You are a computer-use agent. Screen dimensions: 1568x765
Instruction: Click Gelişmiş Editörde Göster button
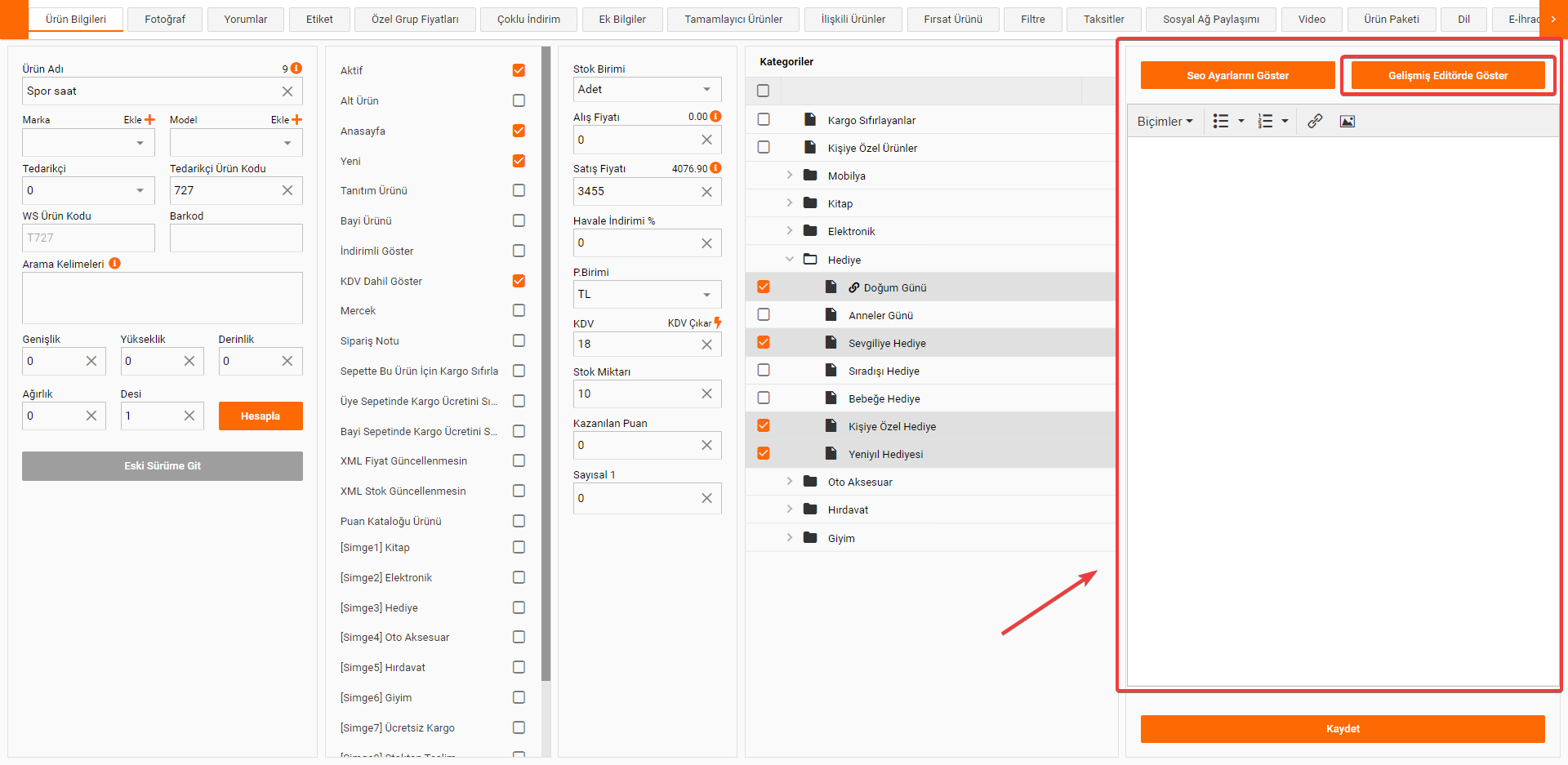click(1448, 75)
